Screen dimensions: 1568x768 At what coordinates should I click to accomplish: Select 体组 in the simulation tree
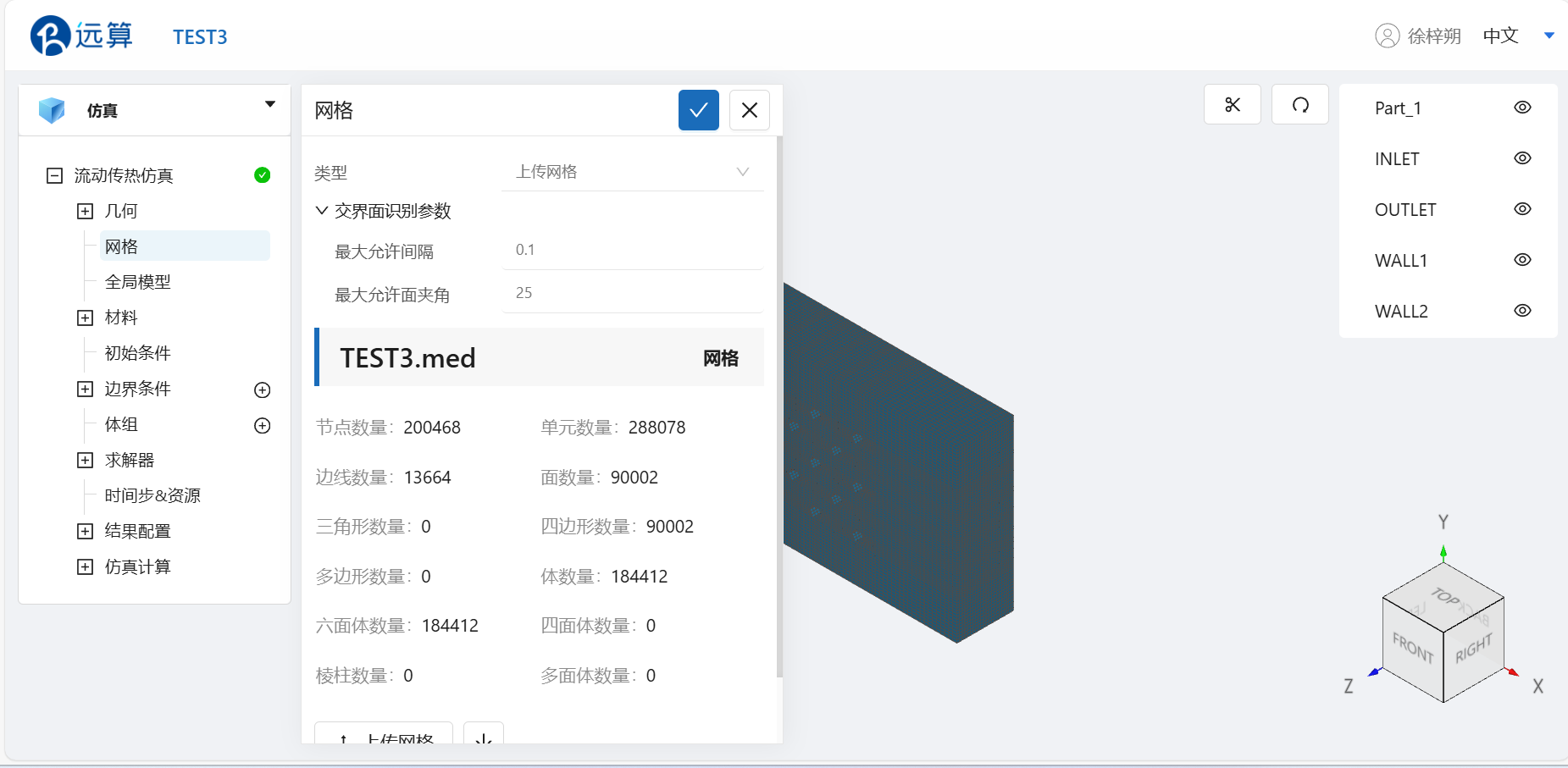pyautogui.click(x=121, y=424)
